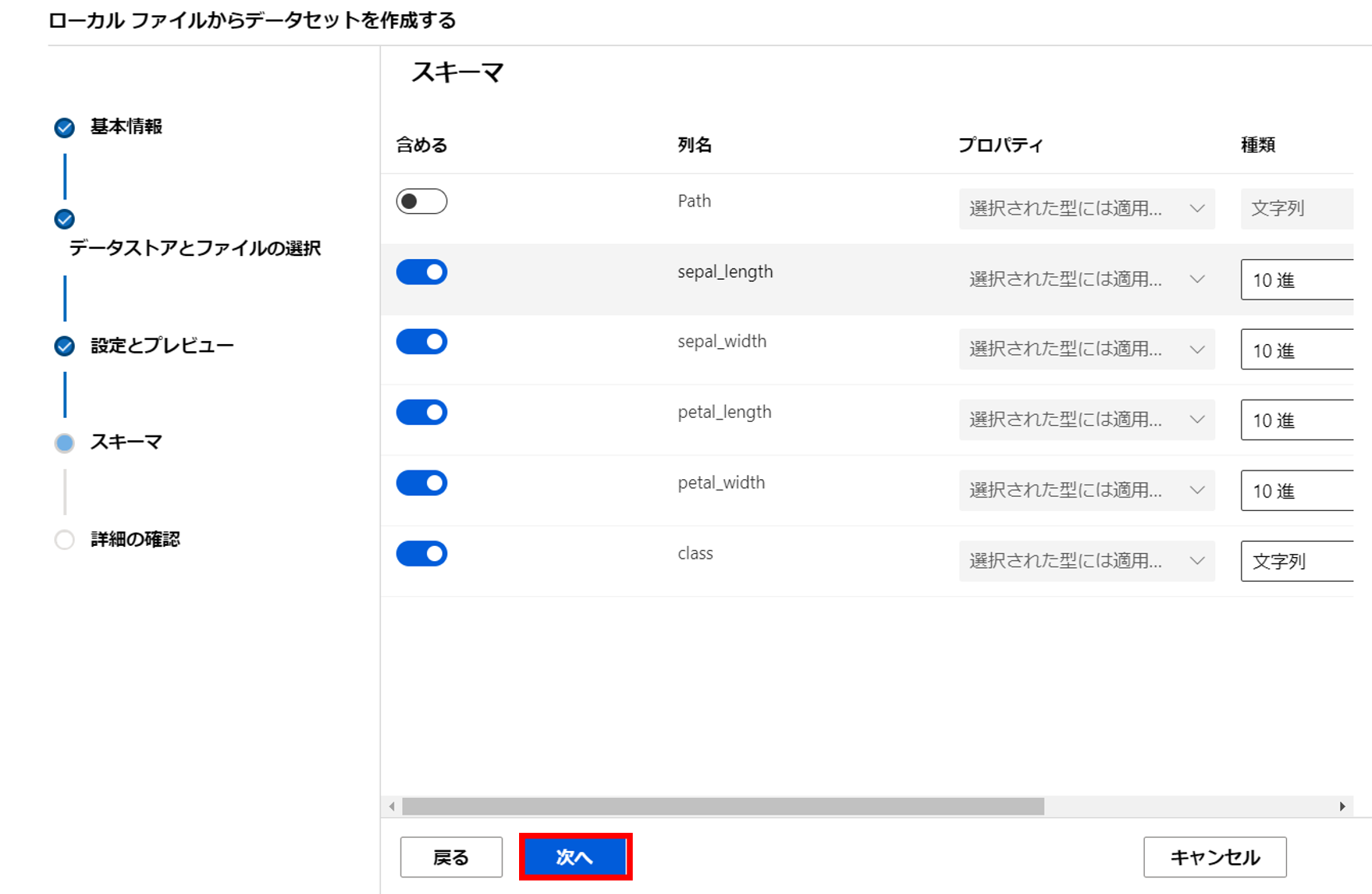Expand the petal_length property dropdown
This screenshot has height=894, width=1372.
tap(1086, 420)
